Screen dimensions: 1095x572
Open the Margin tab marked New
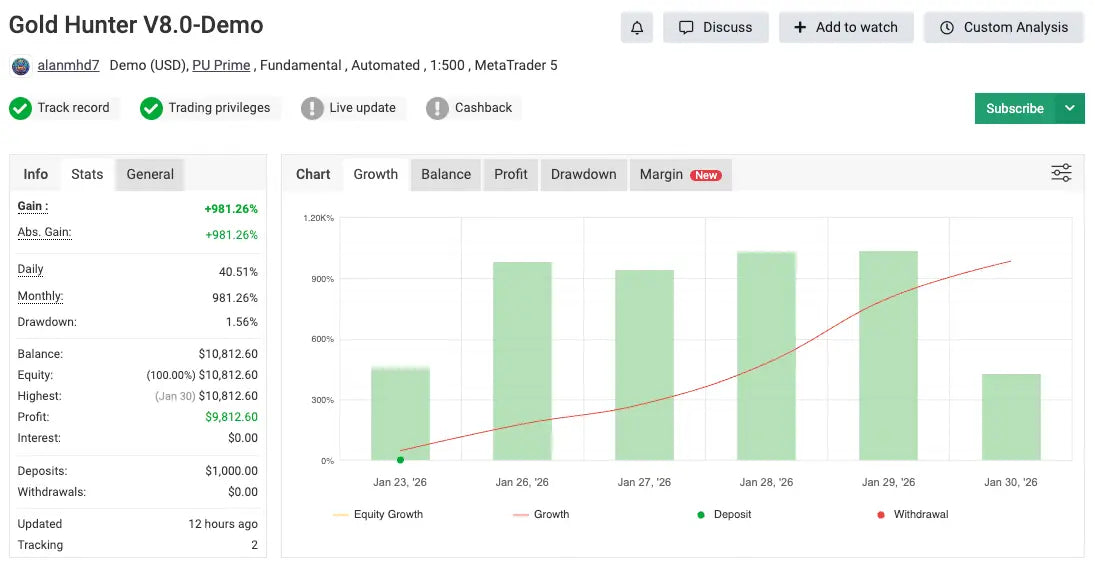click(x=680, y=174)
